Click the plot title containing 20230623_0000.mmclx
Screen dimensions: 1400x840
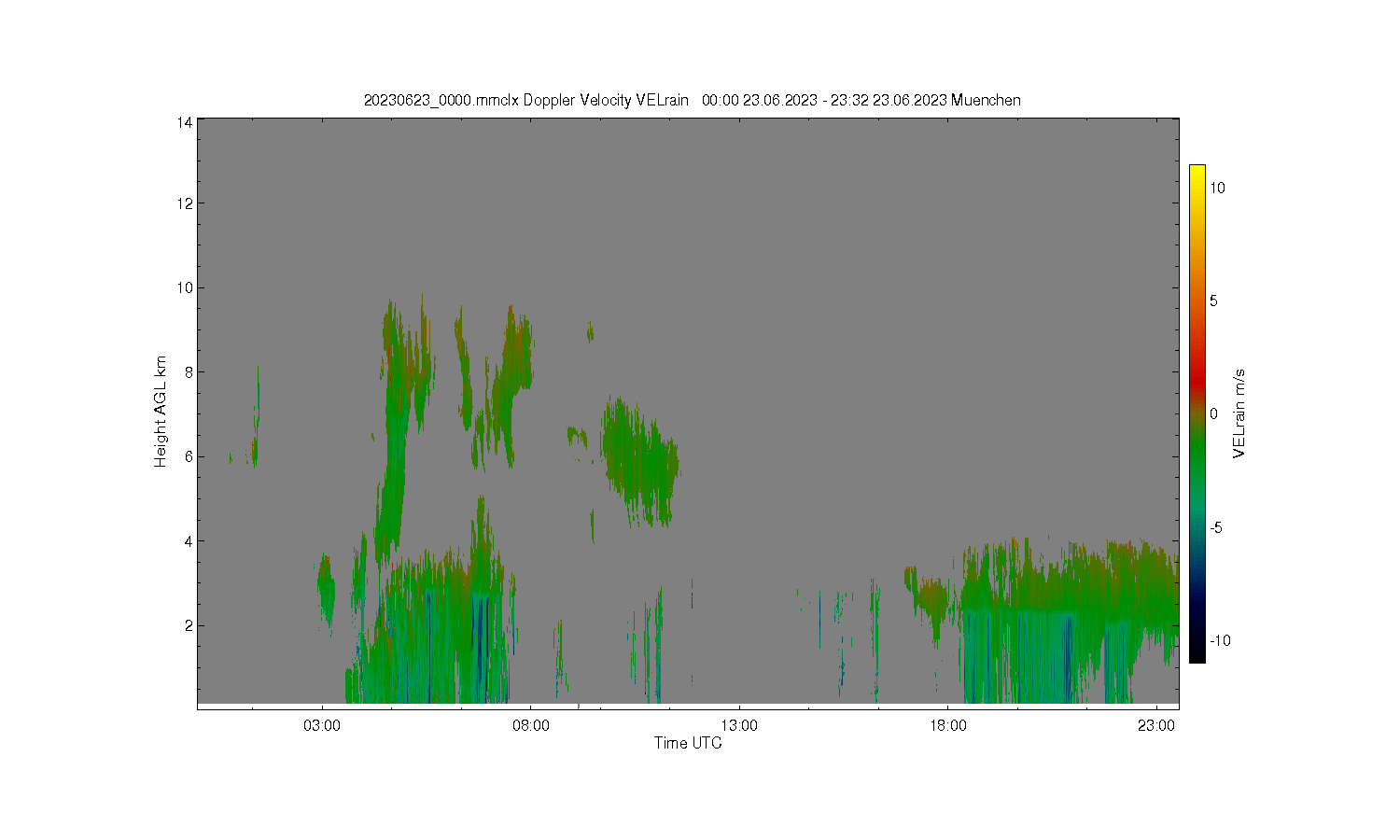[692, 100]
